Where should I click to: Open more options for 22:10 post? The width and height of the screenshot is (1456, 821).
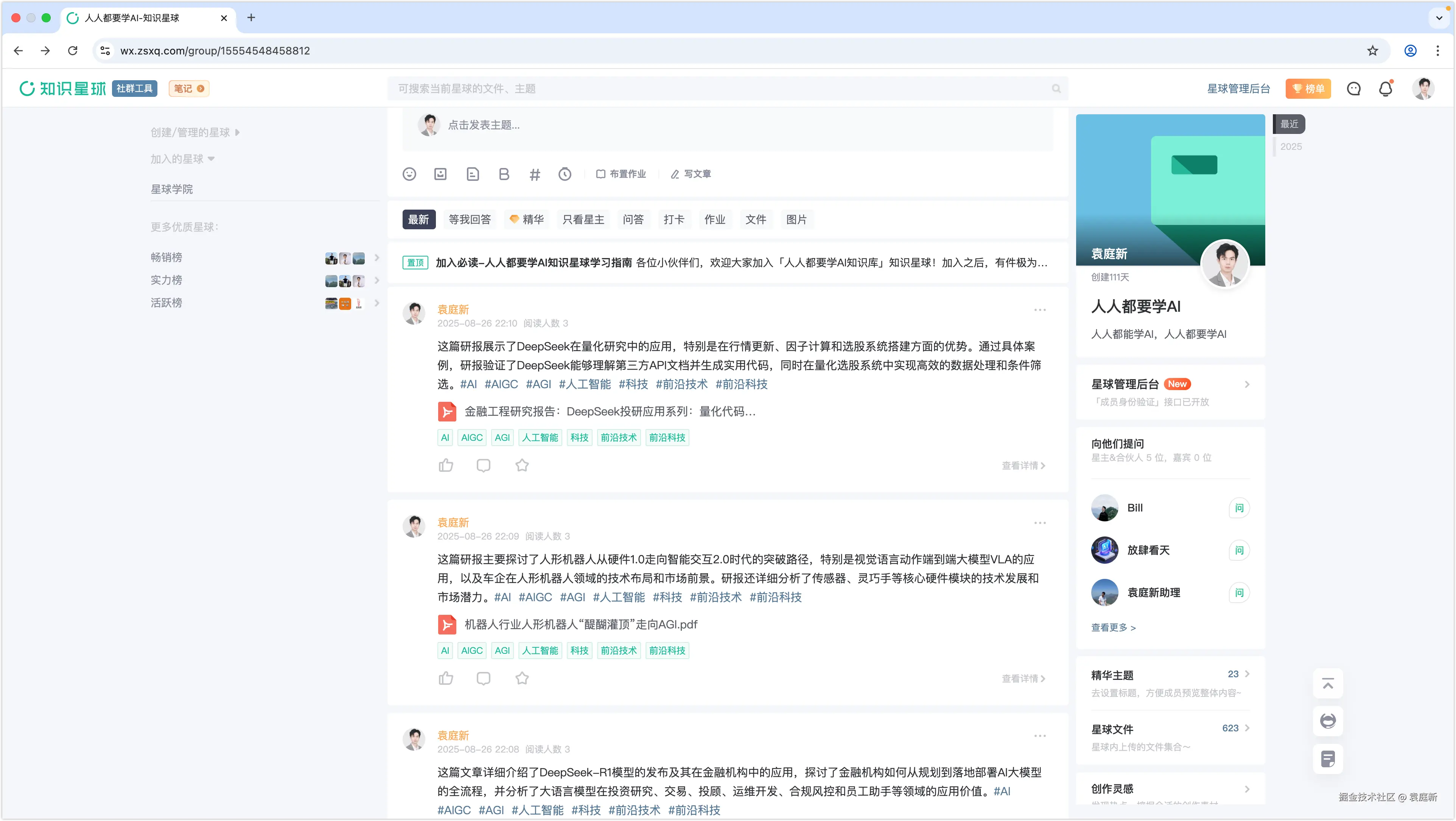(x=1040, y=309)
